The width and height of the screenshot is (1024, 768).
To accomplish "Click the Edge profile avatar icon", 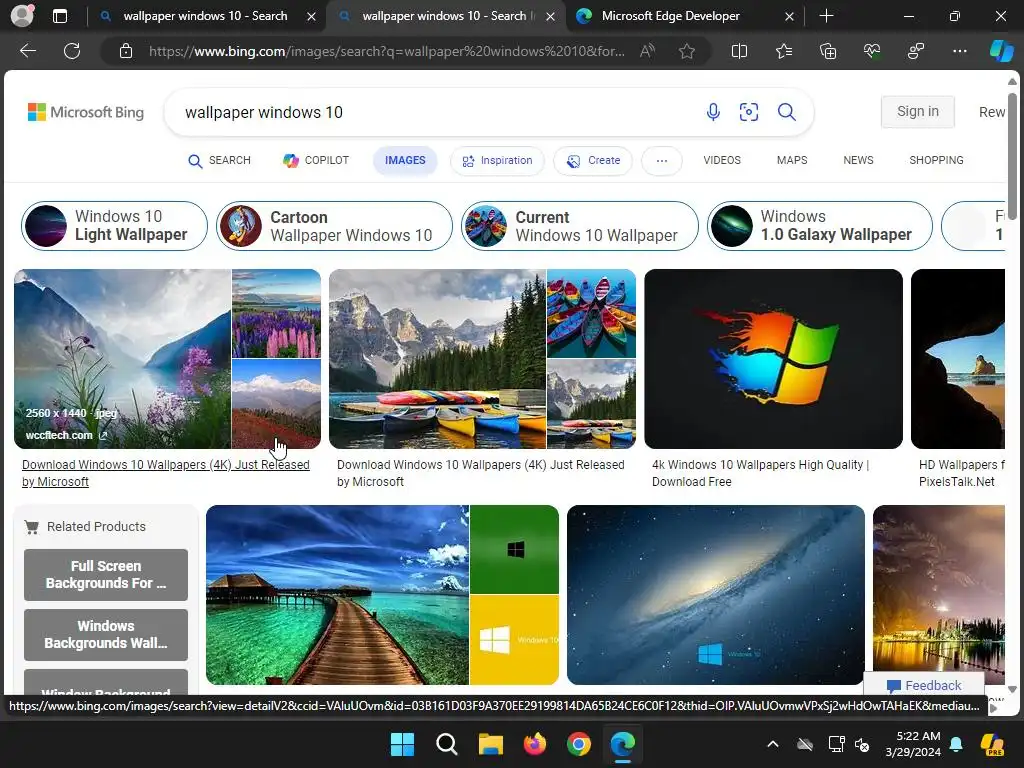I will click(x=22, y=16).
